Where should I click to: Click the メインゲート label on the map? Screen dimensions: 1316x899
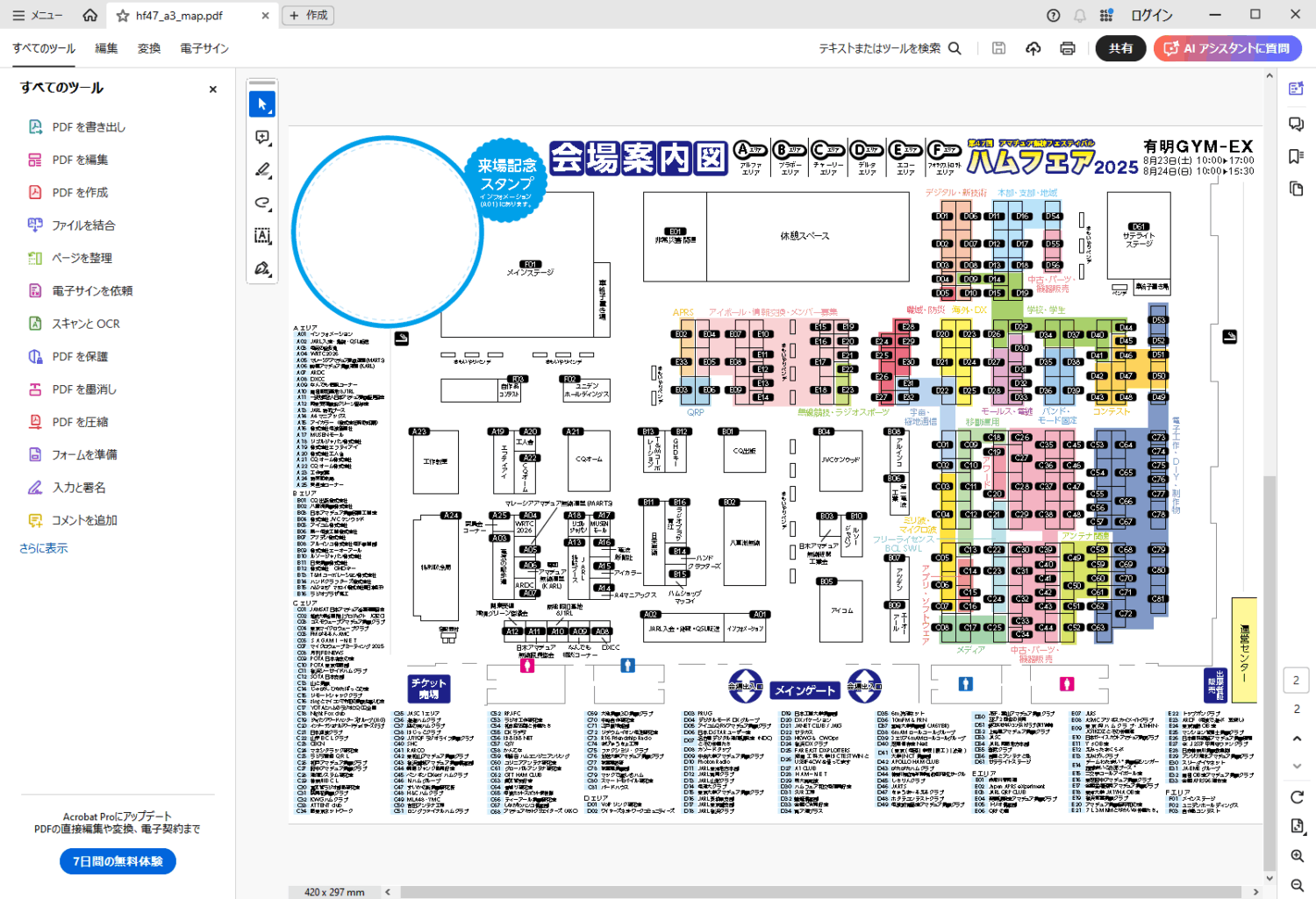805,690
